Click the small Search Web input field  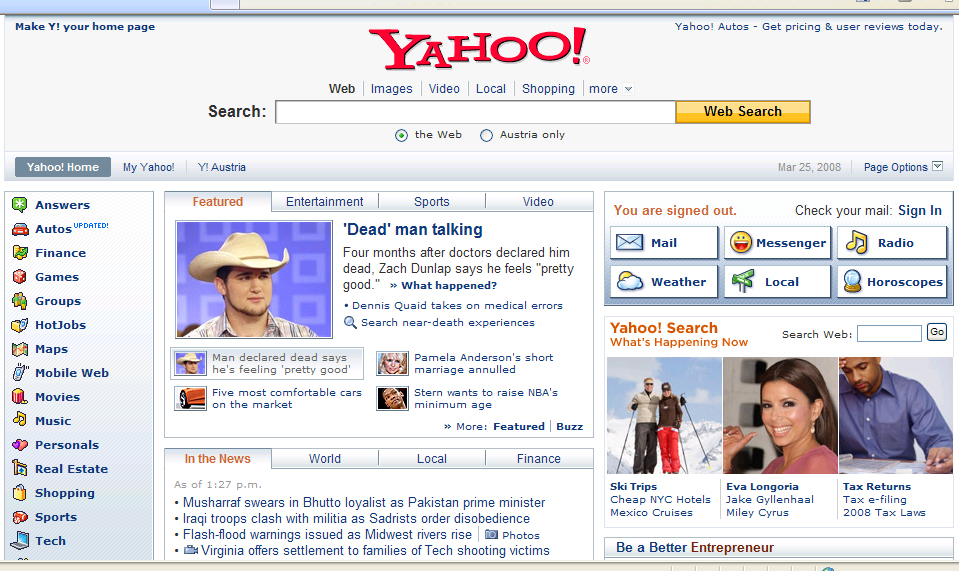tap(889, 333)
